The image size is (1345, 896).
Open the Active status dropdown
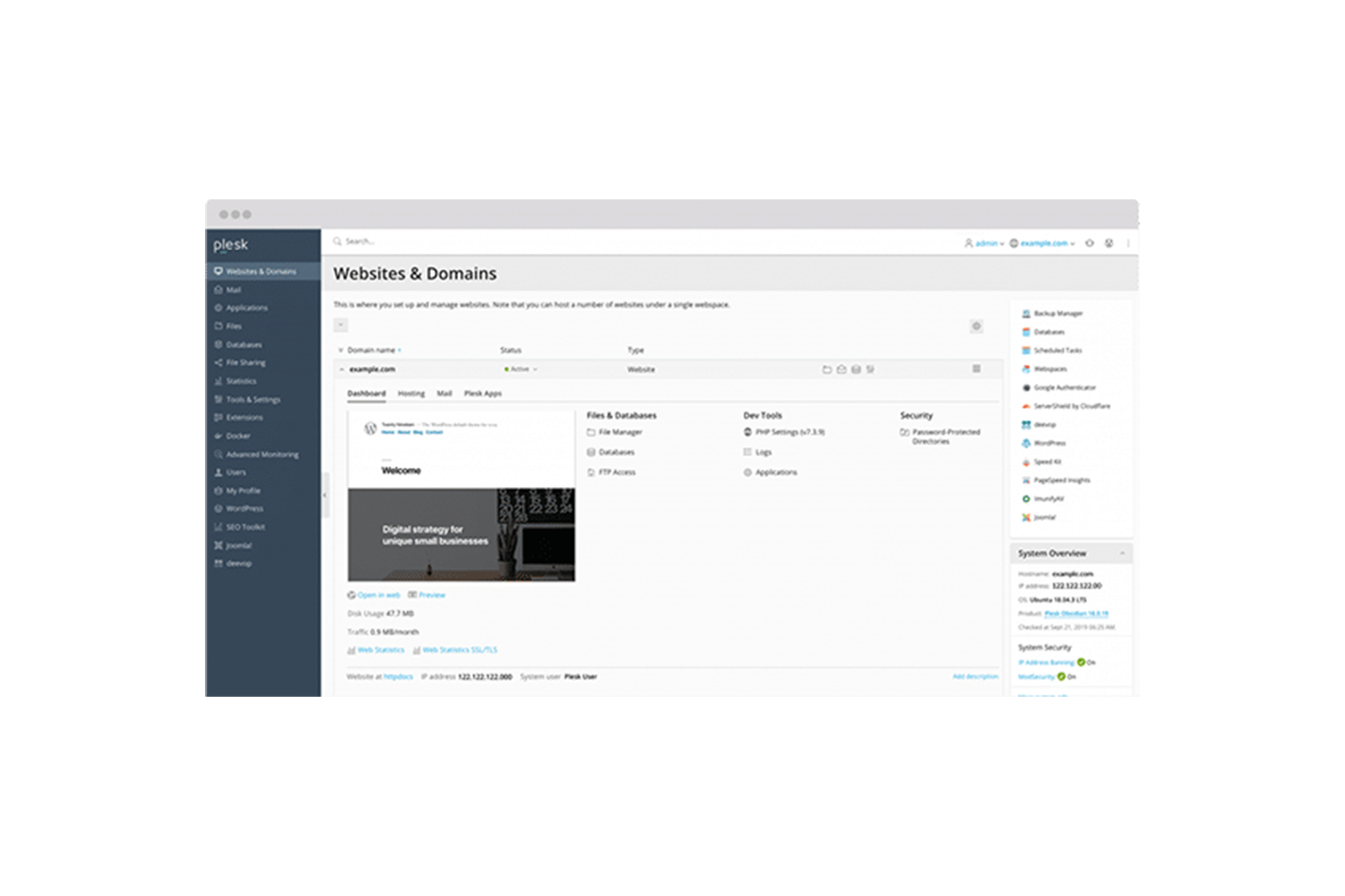coord(521,369)
